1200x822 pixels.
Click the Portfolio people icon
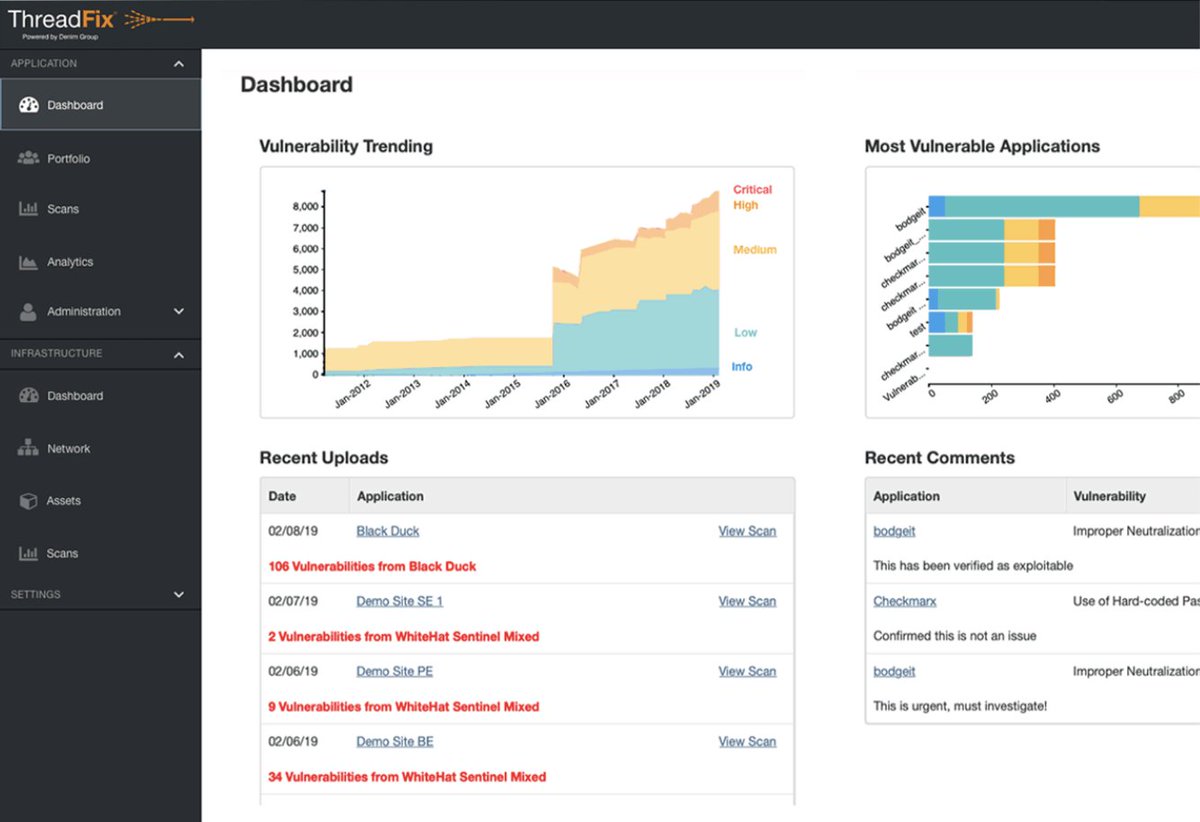pyautogui.click(x=29, y=158)
